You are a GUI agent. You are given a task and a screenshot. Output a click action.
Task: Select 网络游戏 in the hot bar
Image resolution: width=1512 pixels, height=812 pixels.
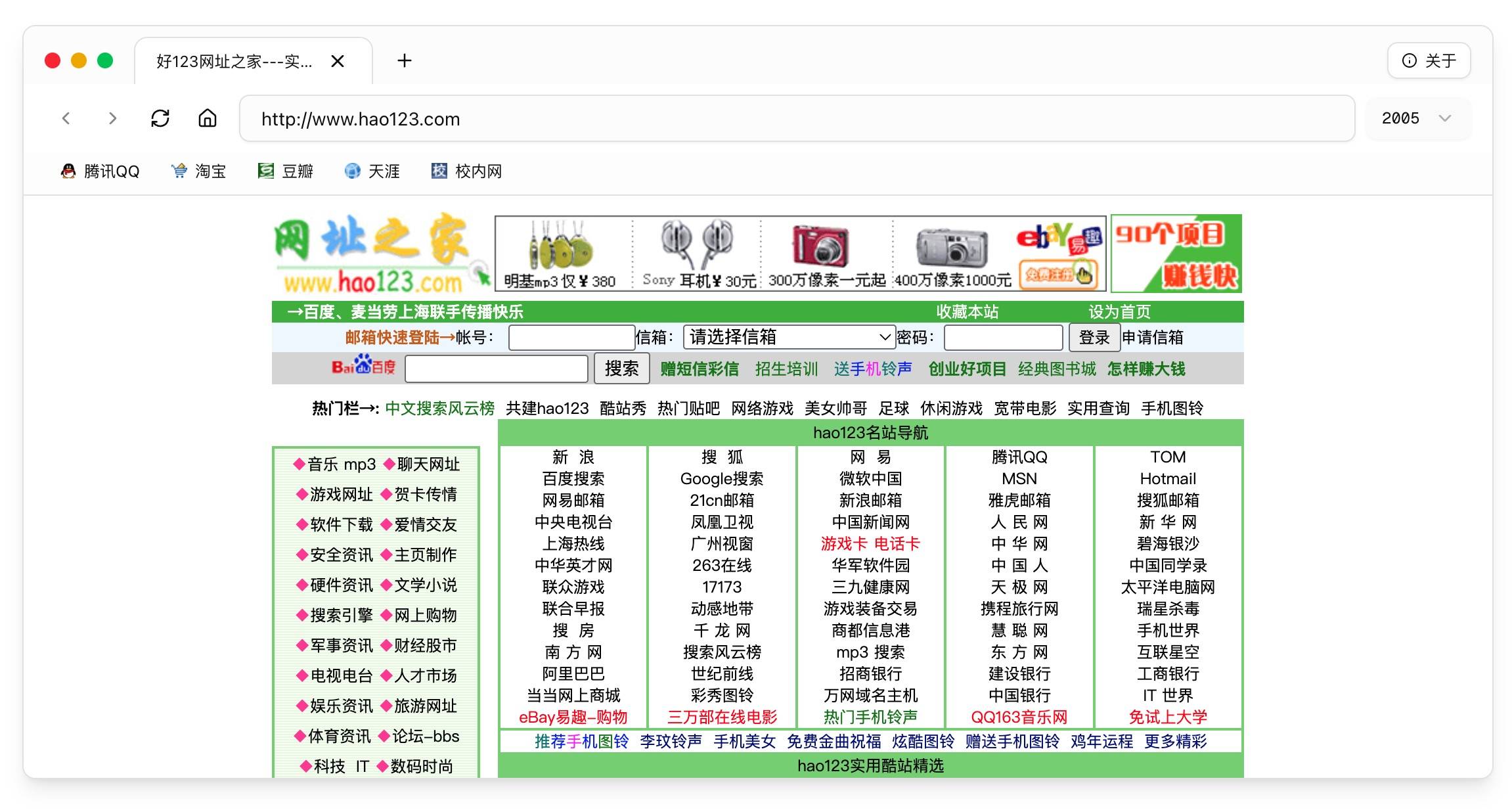click(x=762, y=408)
